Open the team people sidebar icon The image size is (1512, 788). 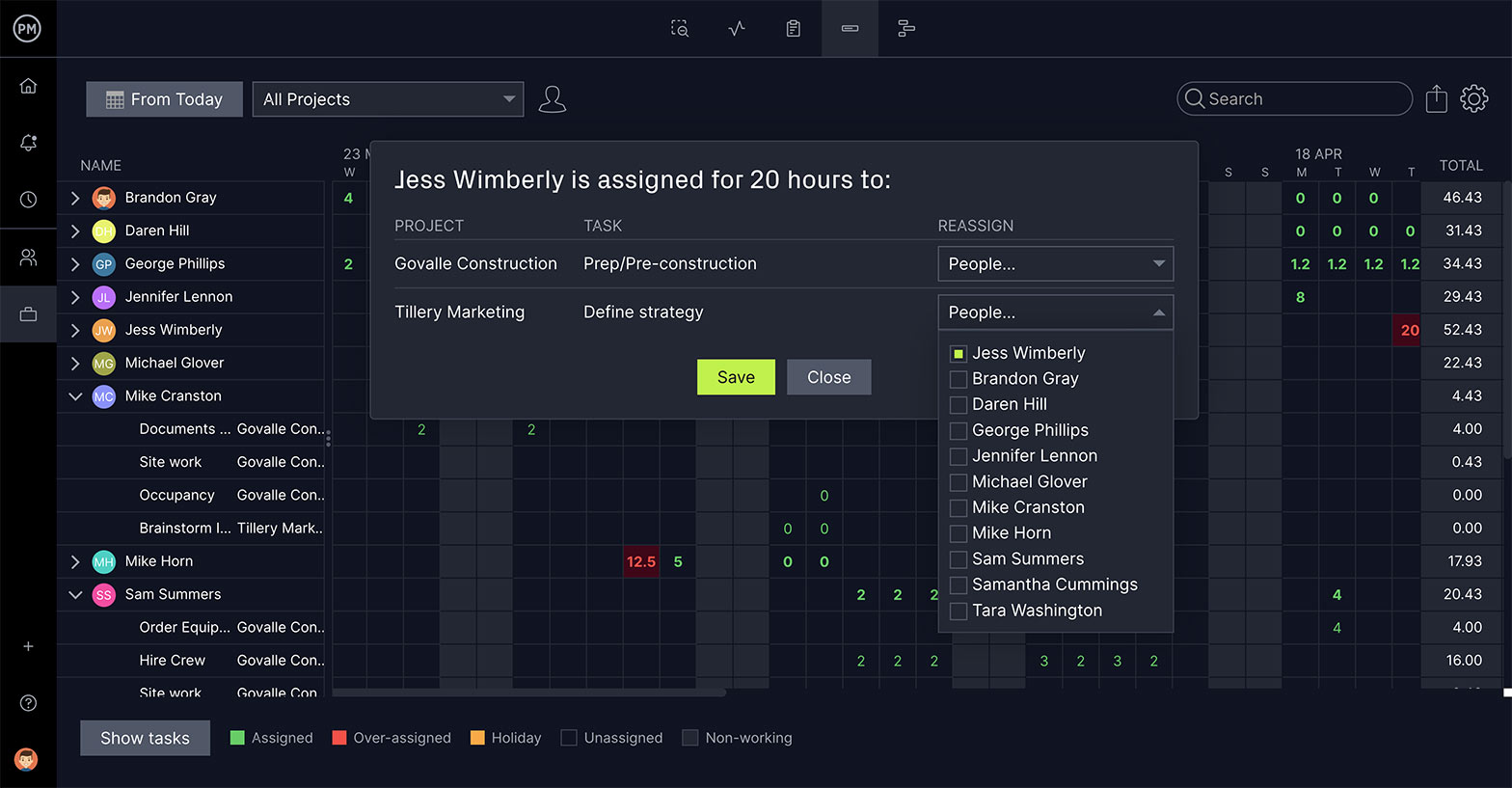pyautogui.click(x=28, y=258)
